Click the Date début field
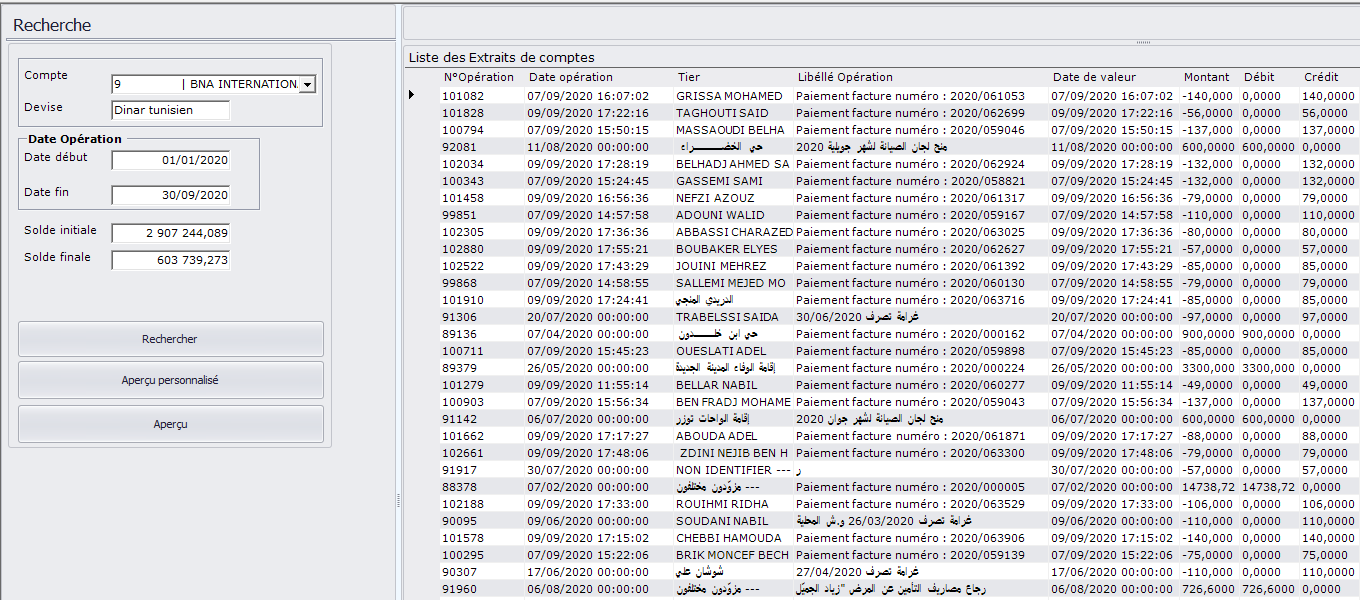Viewport: 1360px width, 600px height. [170, 160]
